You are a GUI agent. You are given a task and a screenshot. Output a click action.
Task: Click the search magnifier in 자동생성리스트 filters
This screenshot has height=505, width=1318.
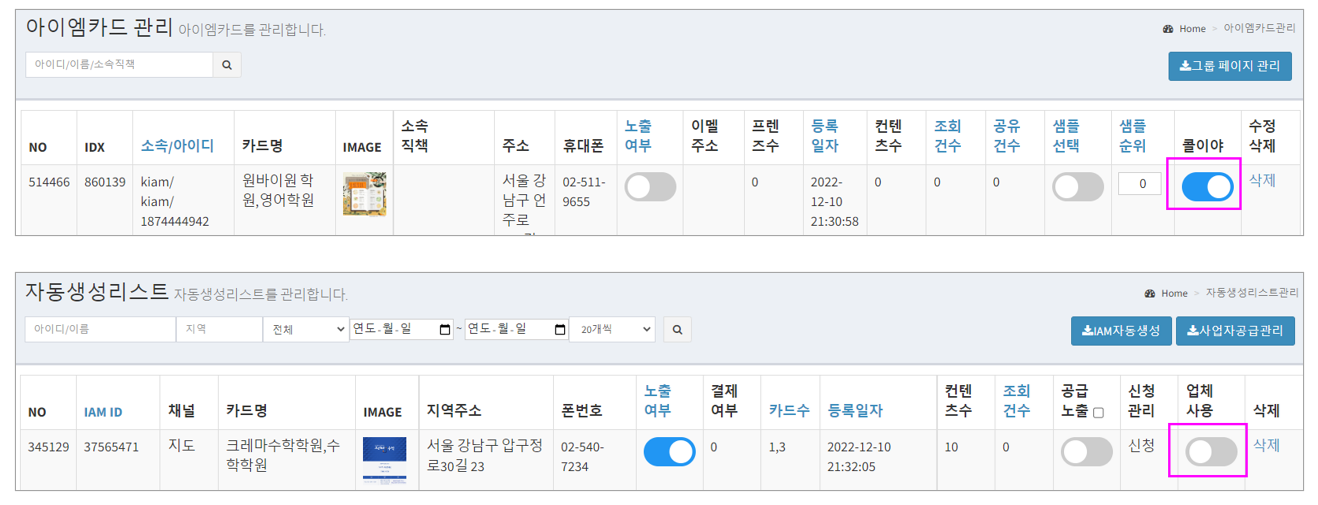point(677,329)
